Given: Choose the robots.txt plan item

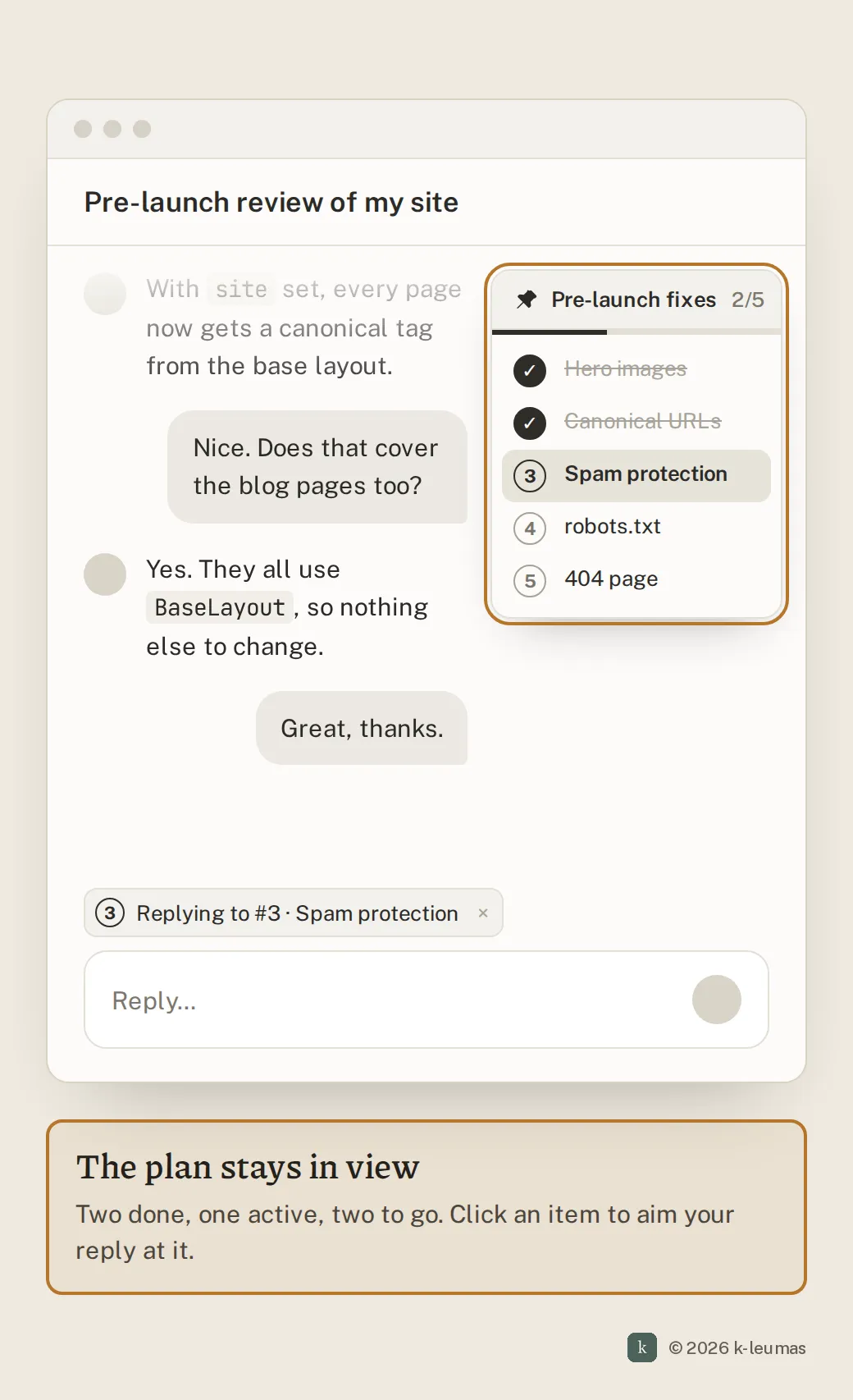Looking at the screenshot, I should coord(636,528).
